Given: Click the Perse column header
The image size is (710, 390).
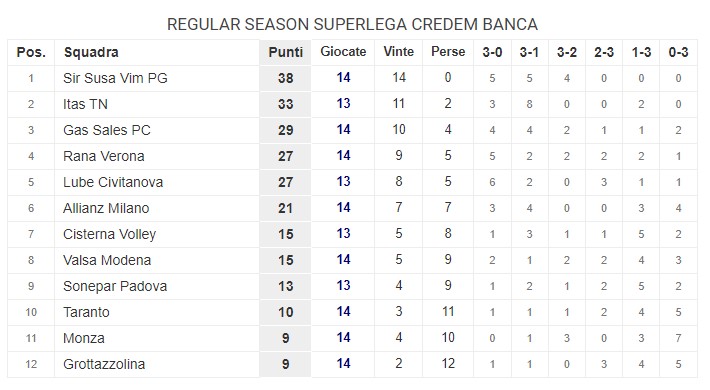Looking at the screenshot, I should (448, 52).
